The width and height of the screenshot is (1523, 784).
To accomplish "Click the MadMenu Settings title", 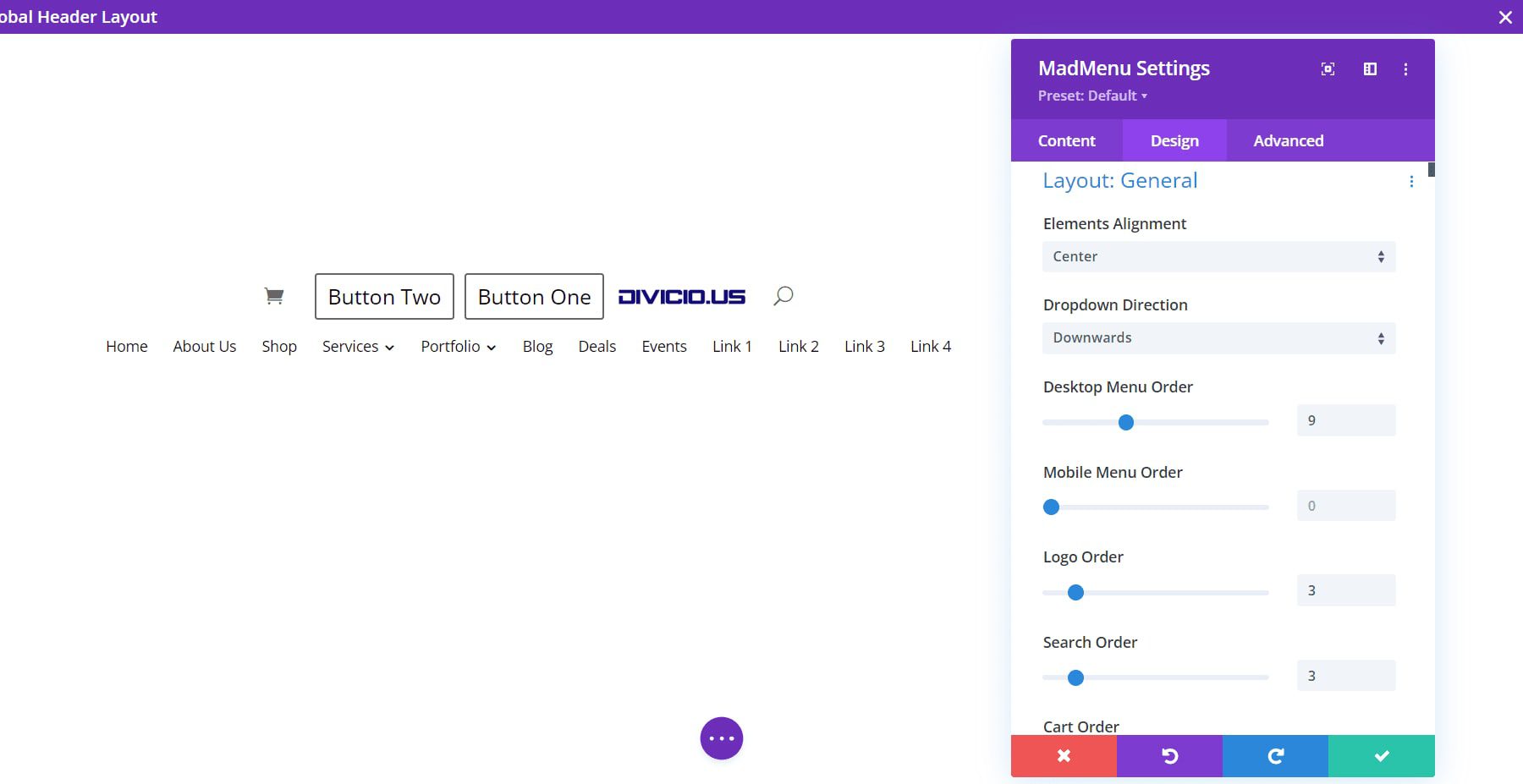I will pyautogui.click(x=1124, y=69).
